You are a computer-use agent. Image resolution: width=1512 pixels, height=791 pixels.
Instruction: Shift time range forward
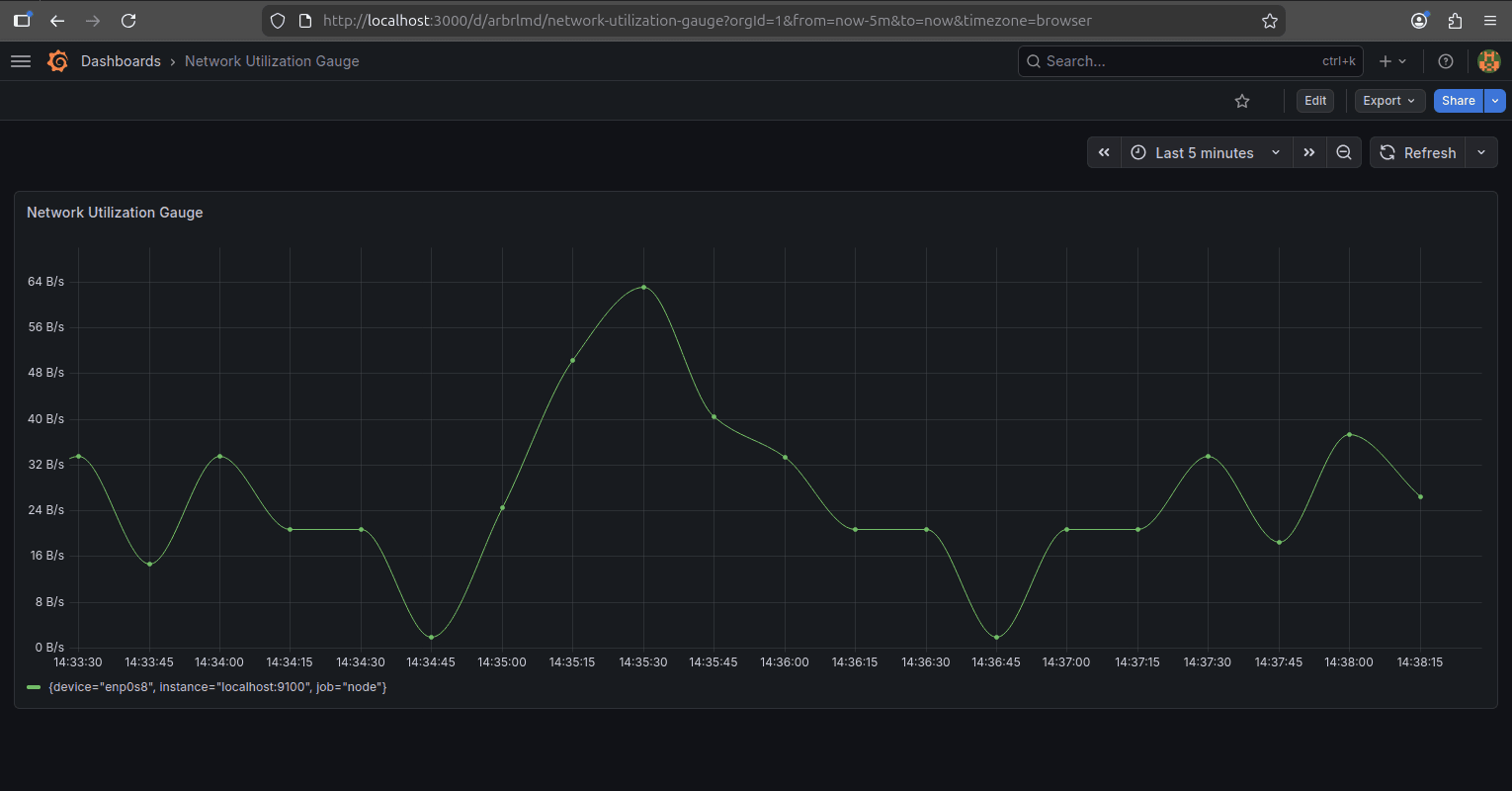pyautogui.click(x=1309, y=152)
